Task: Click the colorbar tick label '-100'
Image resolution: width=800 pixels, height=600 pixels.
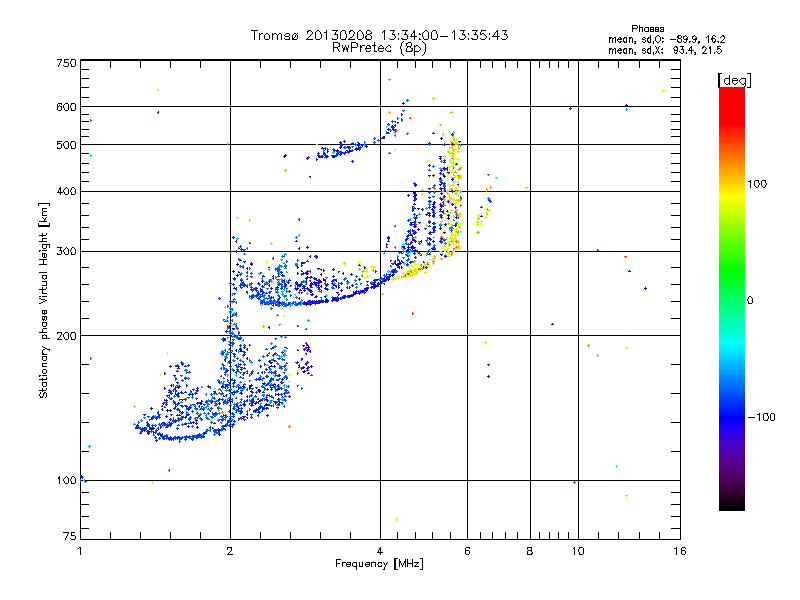Action: (761, 417)
